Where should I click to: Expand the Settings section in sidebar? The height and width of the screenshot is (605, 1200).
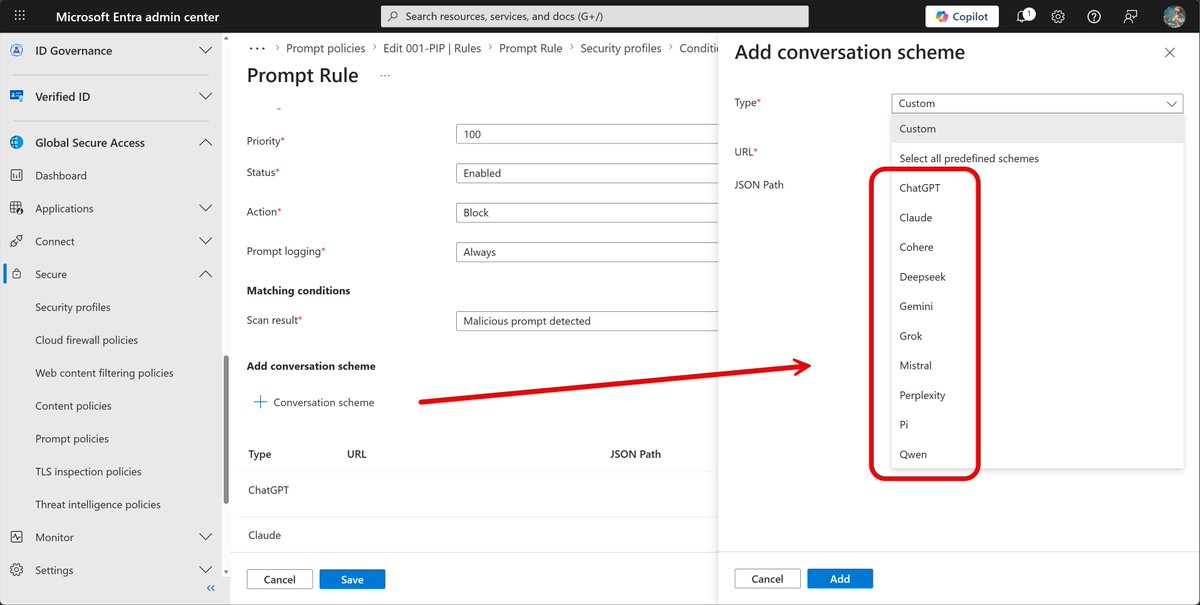[x=205, y=570]
